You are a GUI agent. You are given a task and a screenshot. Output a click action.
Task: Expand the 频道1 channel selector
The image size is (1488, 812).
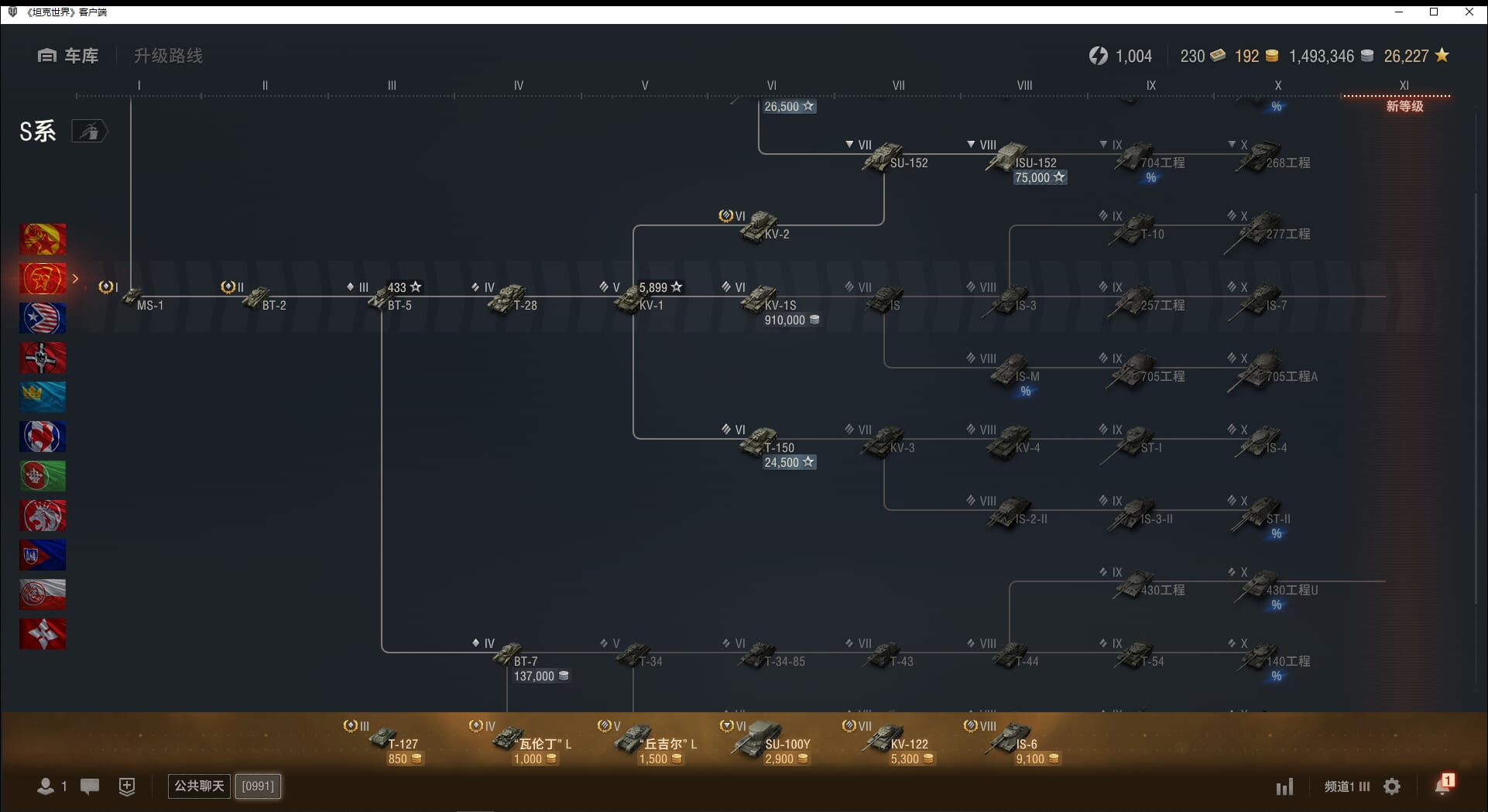pyautogui.click(x=1346, y=786)
